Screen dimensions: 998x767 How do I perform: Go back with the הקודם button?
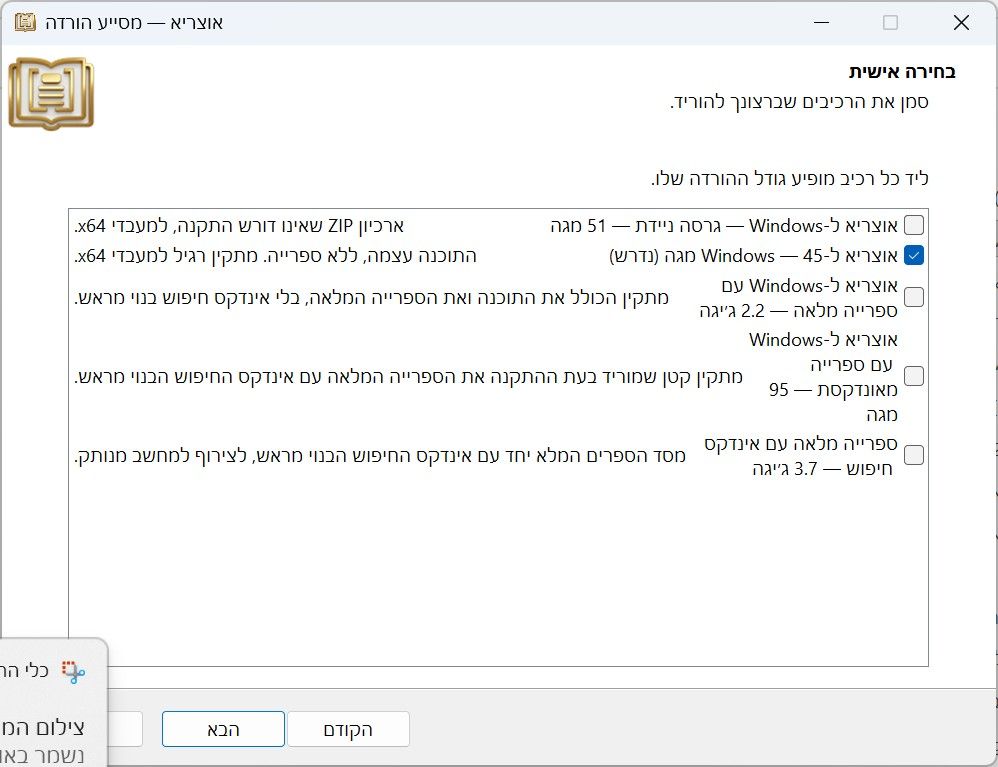[x=348, y=729]
